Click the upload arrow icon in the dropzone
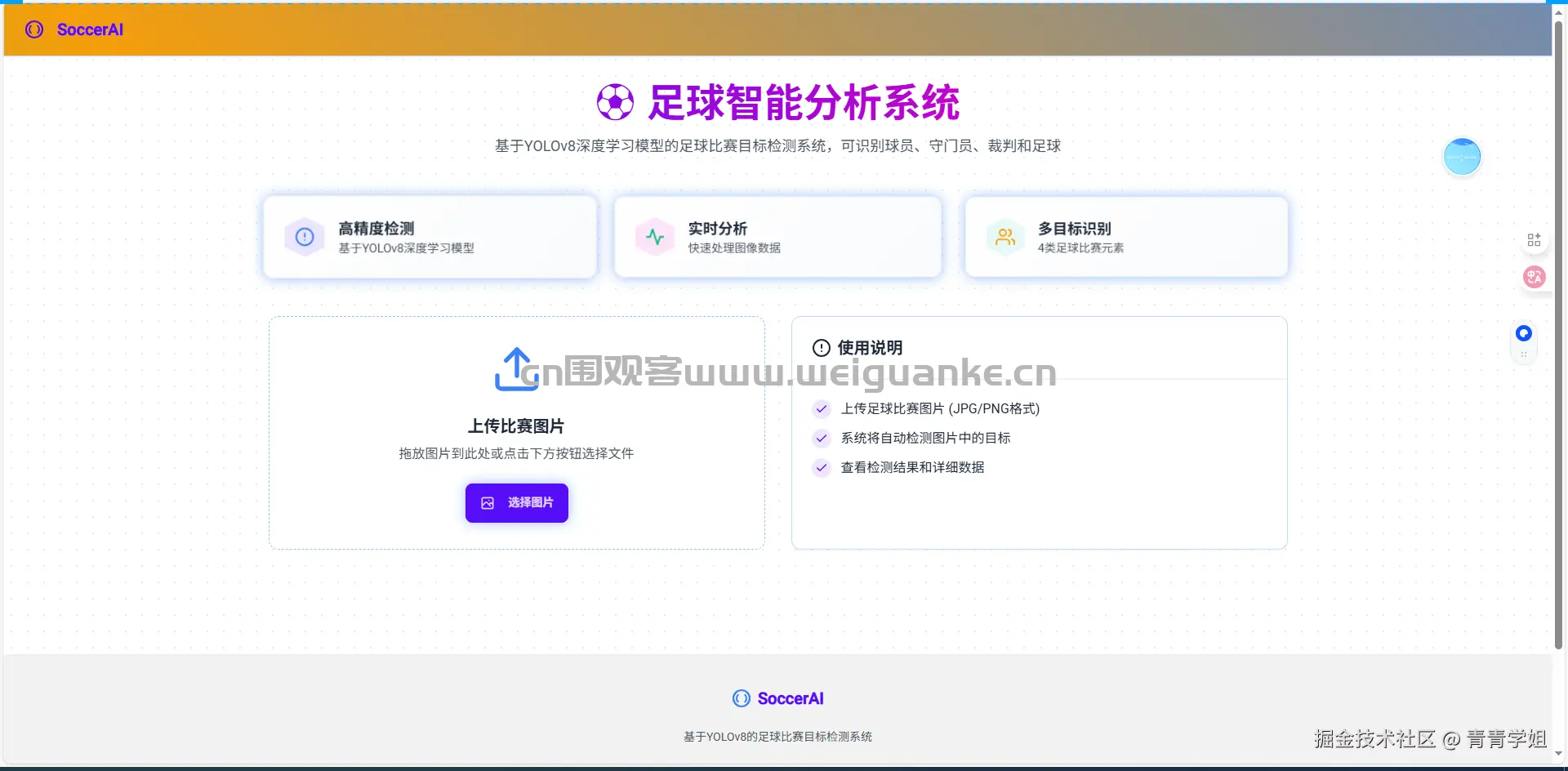Image resolution: width=1568 pixels, height=771 pixels. (514, 369)
